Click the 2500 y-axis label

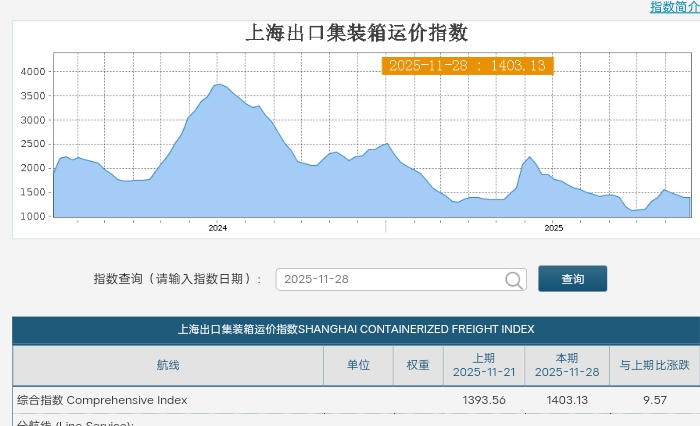coord(33,144)
